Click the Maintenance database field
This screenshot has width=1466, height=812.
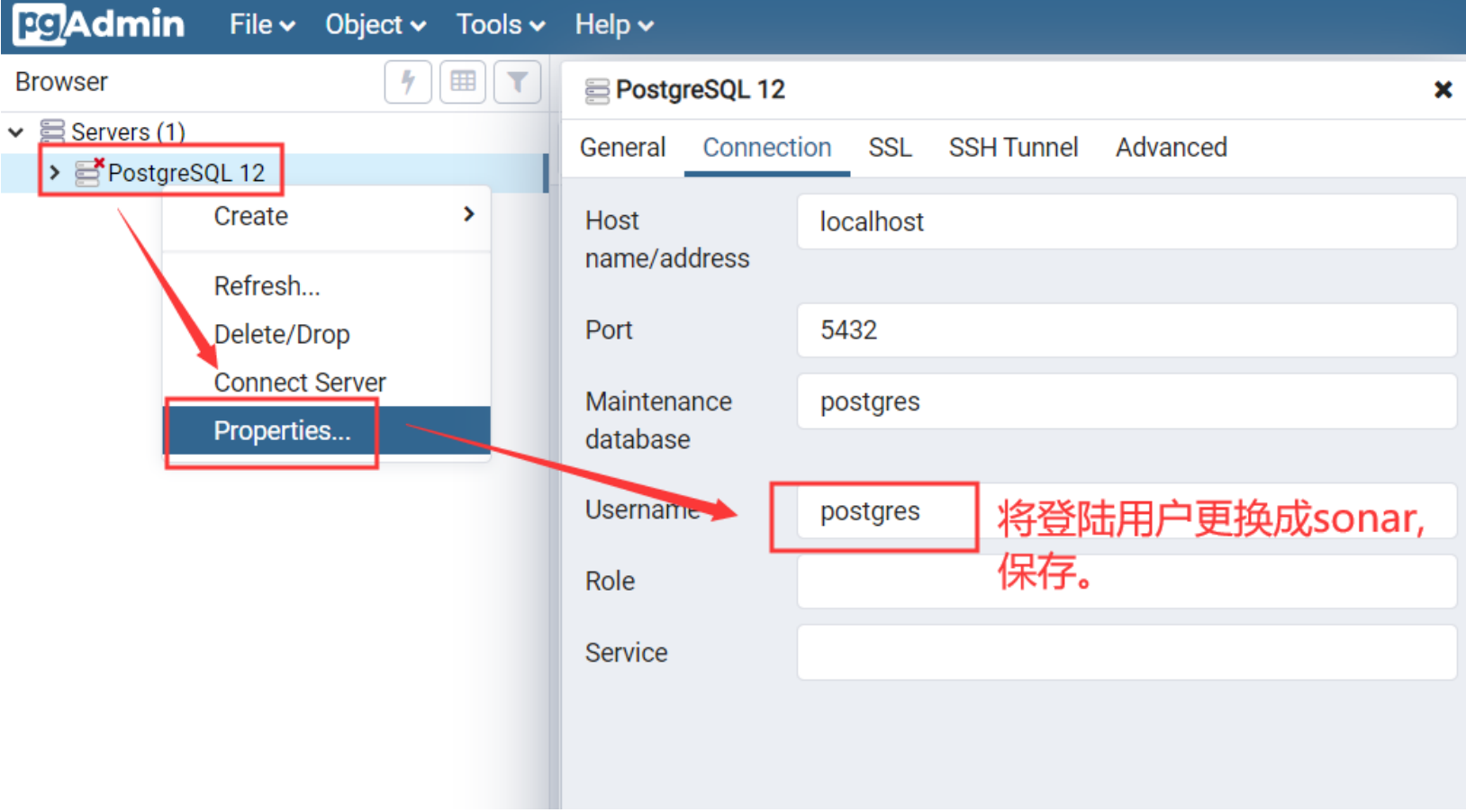(1127, 401)
